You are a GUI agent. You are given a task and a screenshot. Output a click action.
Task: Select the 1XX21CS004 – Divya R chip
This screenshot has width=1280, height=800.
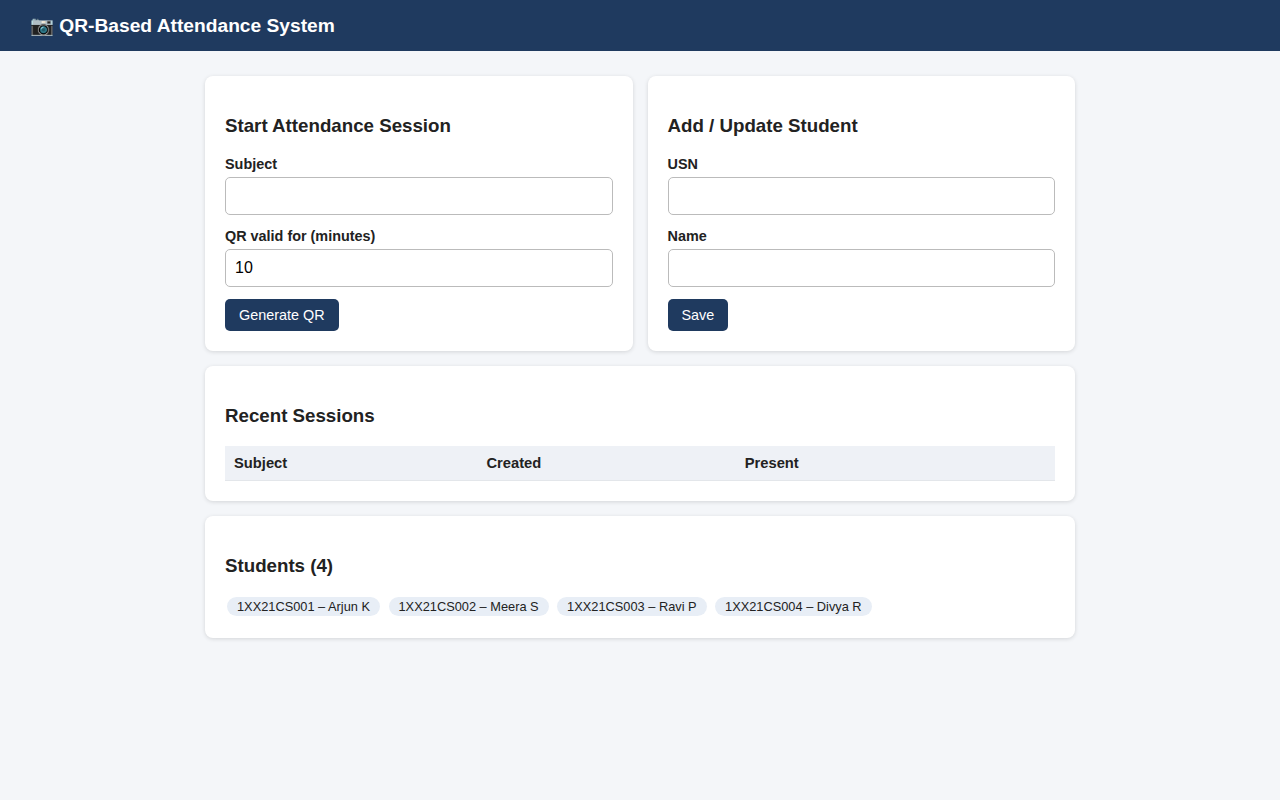793,606
